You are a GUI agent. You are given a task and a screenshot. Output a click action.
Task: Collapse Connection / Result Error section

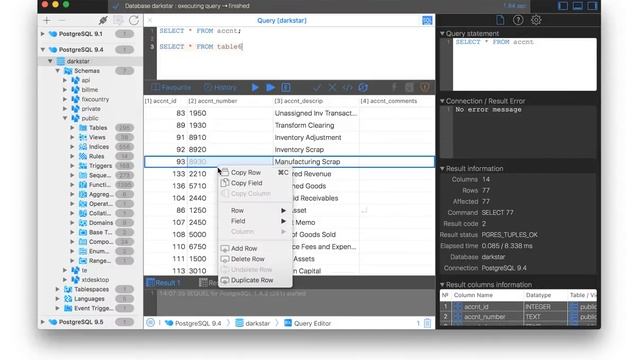pos(442,101)
